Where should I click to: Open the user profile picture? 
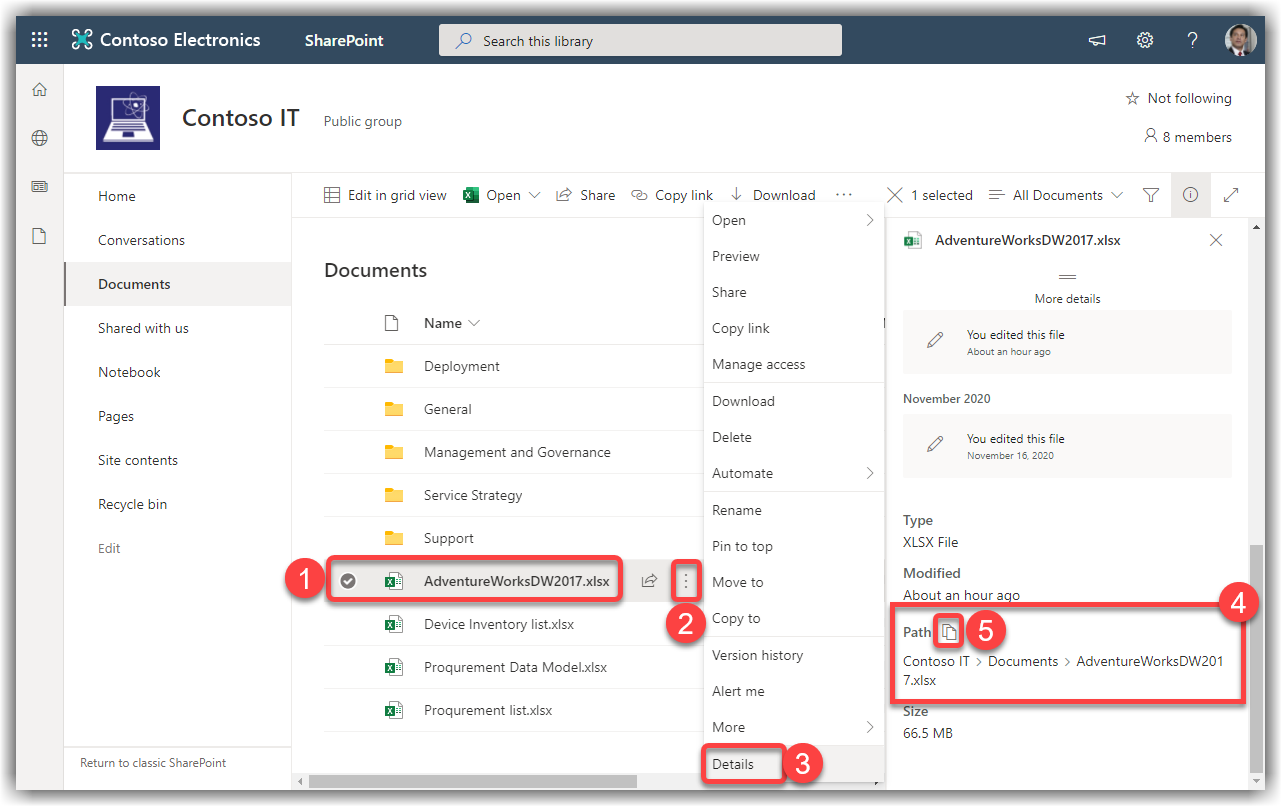point(1240,40)
